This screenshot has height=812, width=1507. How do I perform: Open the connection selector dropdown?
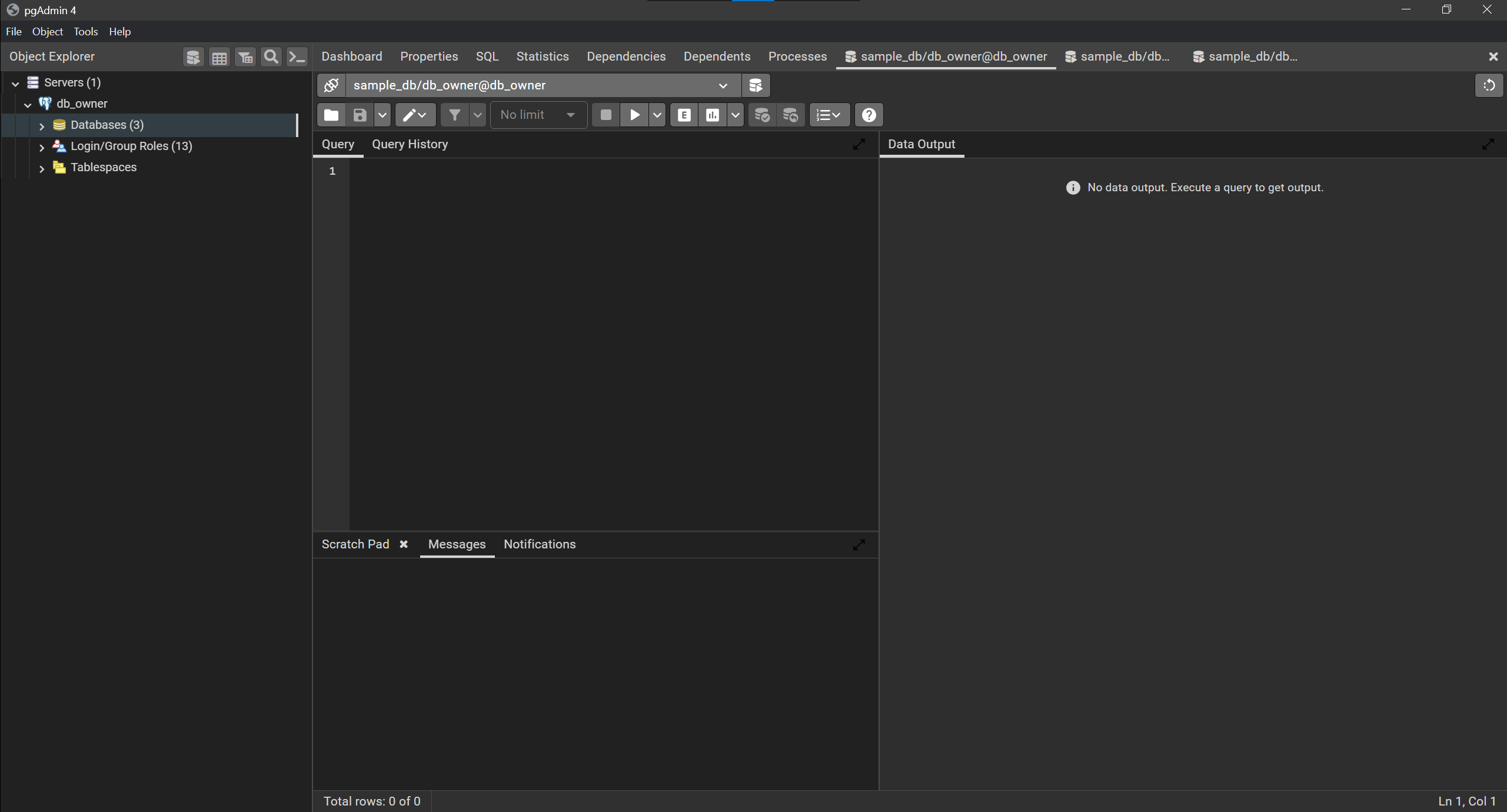(723, 85)
